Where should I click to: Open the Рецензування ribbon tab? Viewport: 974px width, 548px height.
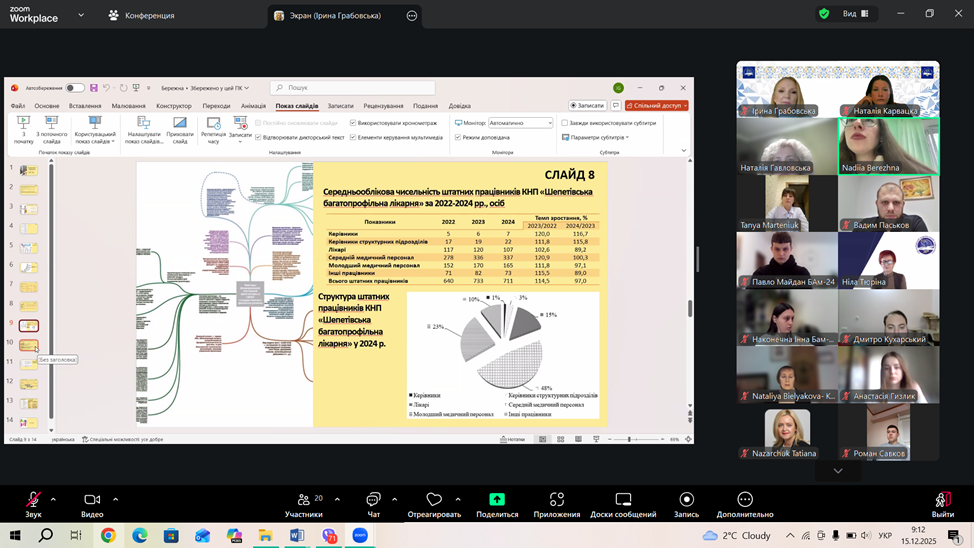point(383,106)
